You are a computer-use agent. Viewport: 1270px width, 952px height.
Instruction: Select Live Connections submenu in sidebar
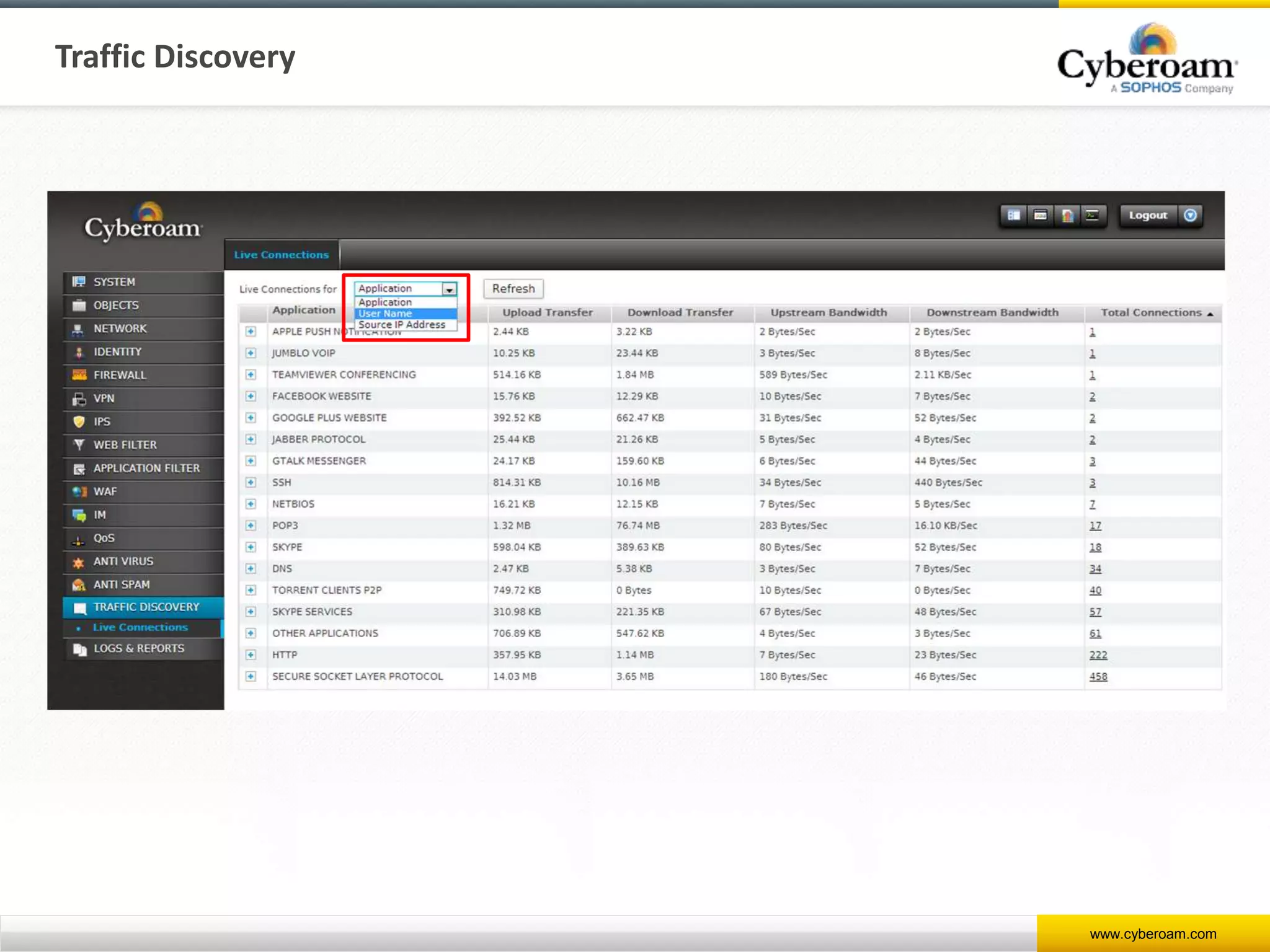140,628
